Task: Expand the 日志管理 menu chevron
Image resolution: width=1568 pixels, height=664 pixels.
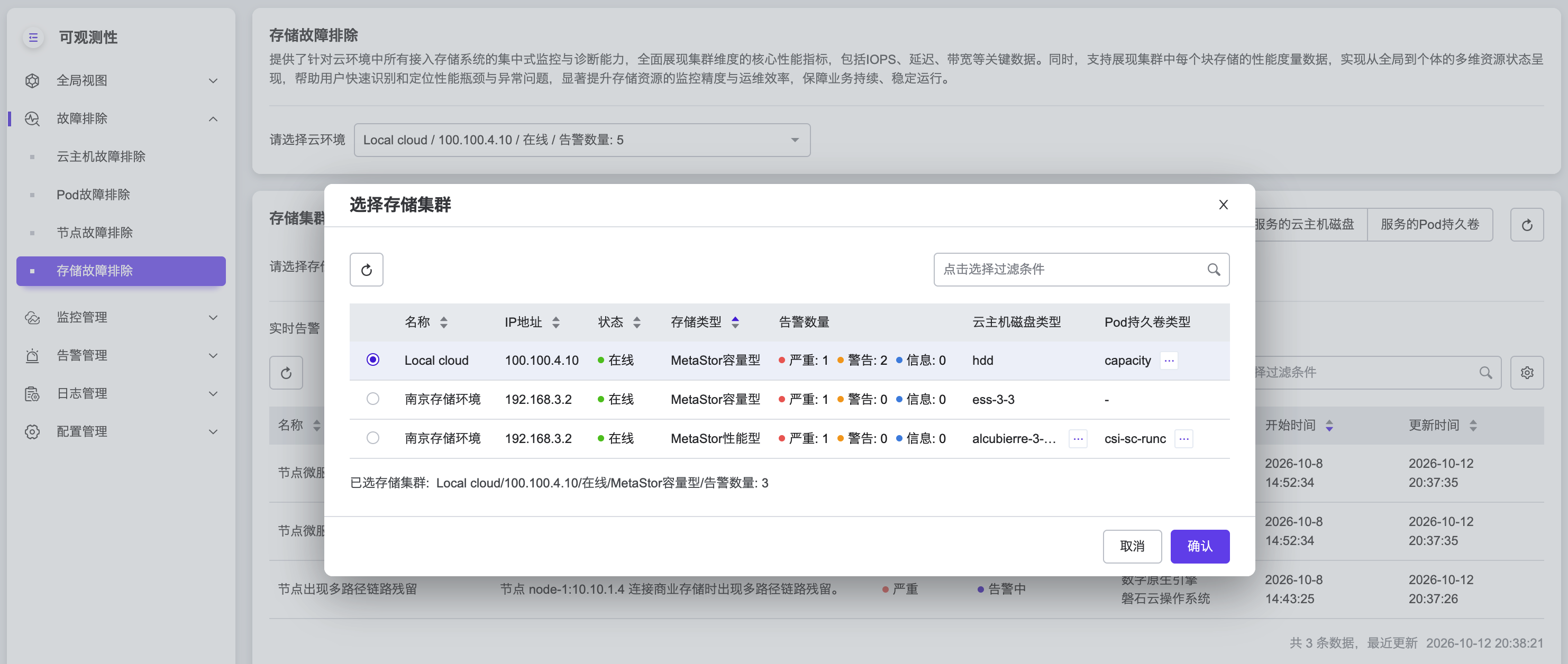Action: point(213,394)
